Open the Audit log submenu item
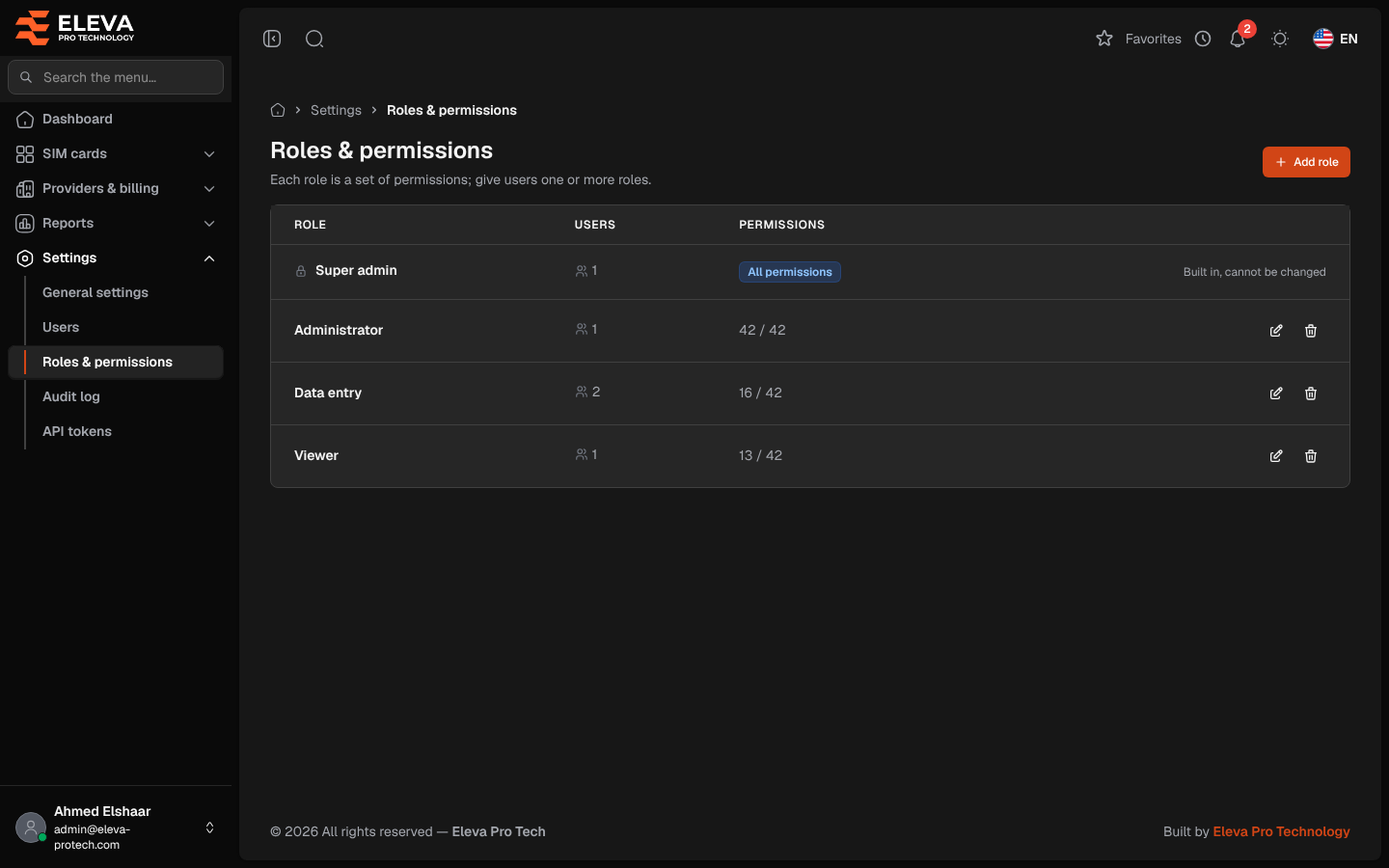The height and width of the screenshot is (868, 1389). (x=71, y=396)
